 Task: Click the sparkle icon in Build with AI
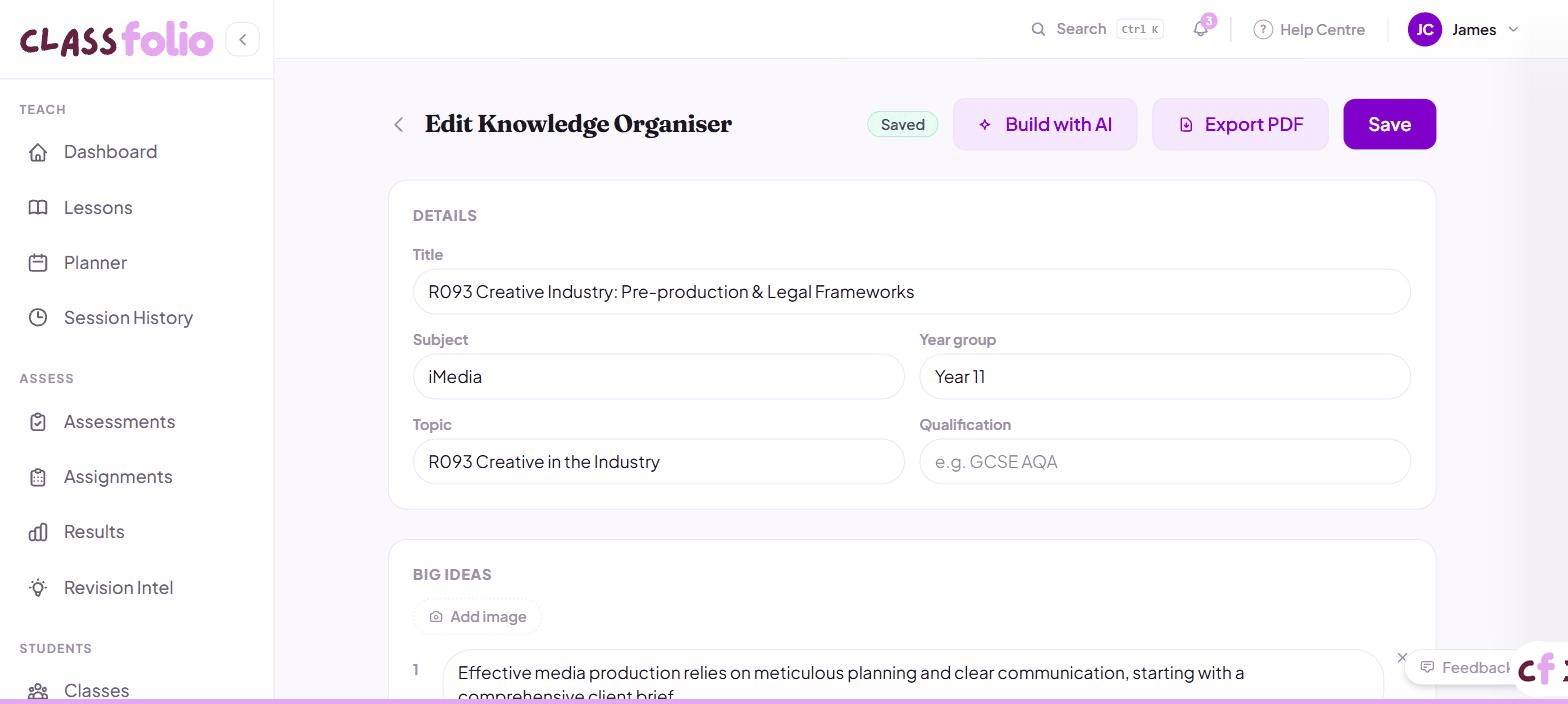985,124
